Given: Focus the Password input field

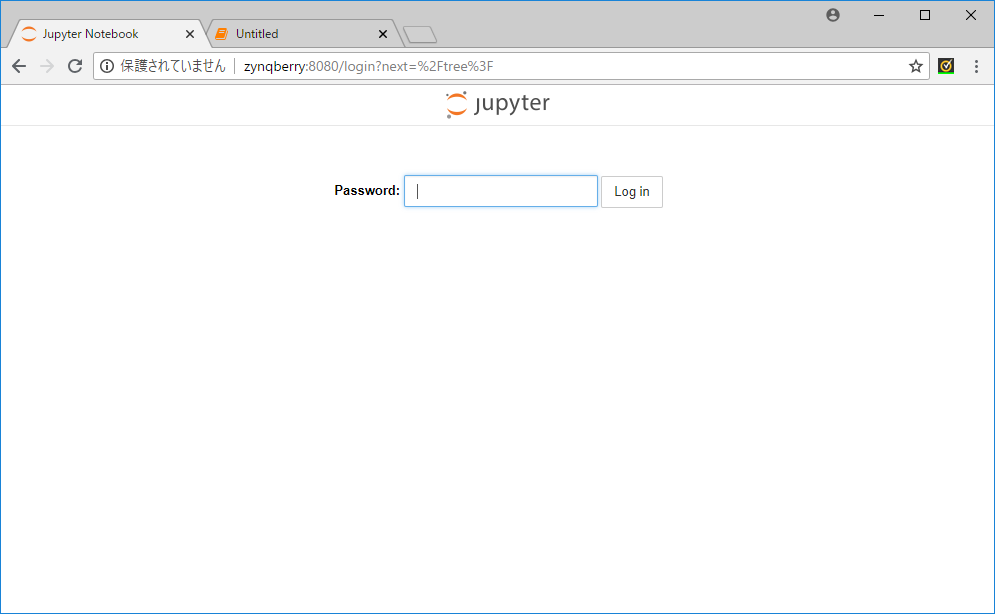Looking at the screenshot, I should coord(500,191).
